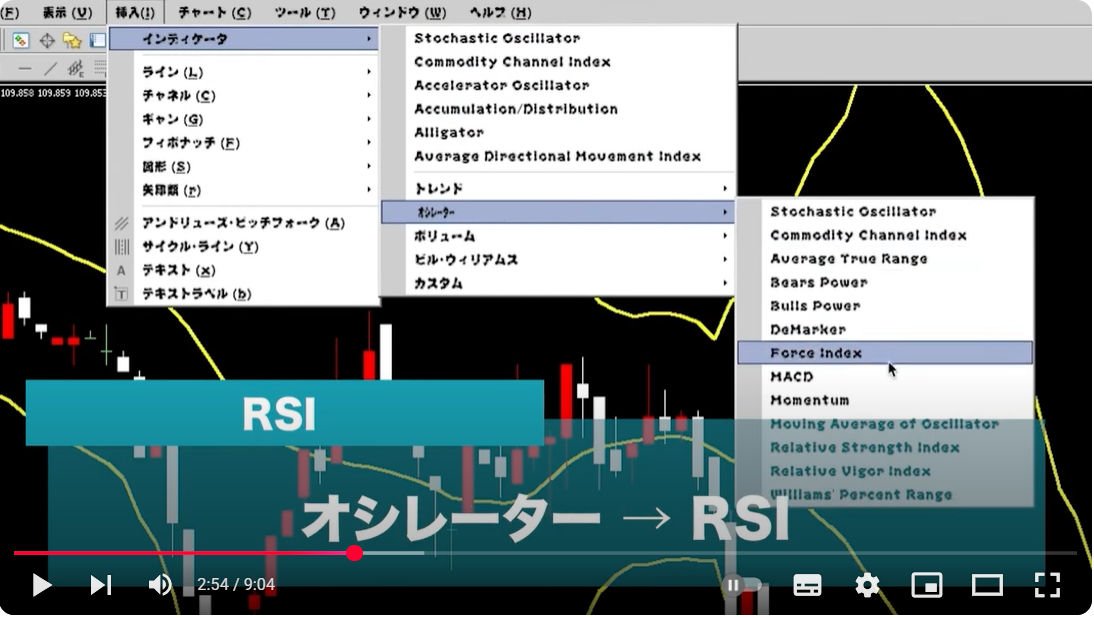The height and width of the screenshot is (618, 1094).
Task: Toggle theater mode for the video
Action: point(987,585)
